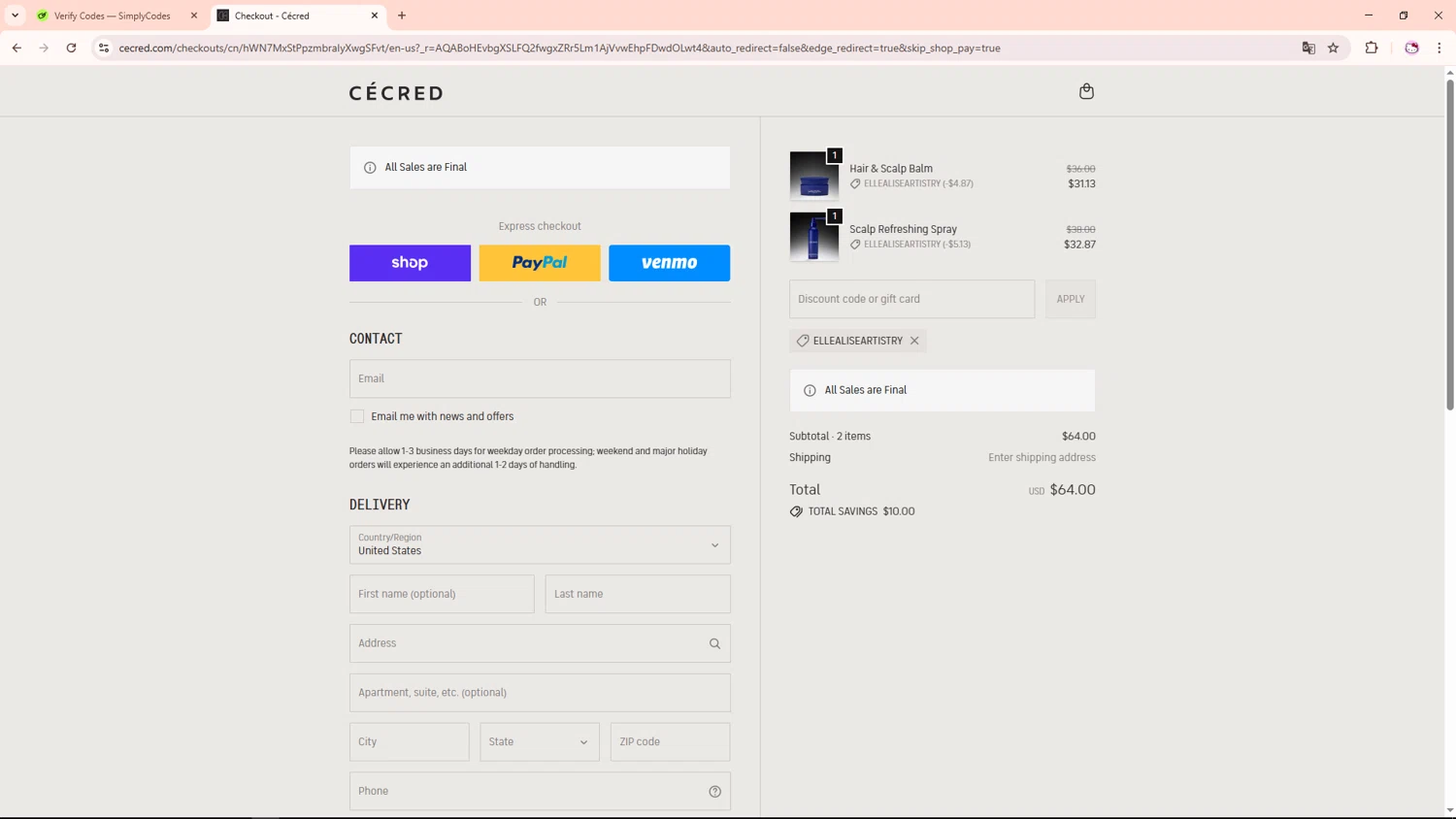Click the browser address bar URL
This screenshot has height=819, width=1456.
click(x=559, y=48)
